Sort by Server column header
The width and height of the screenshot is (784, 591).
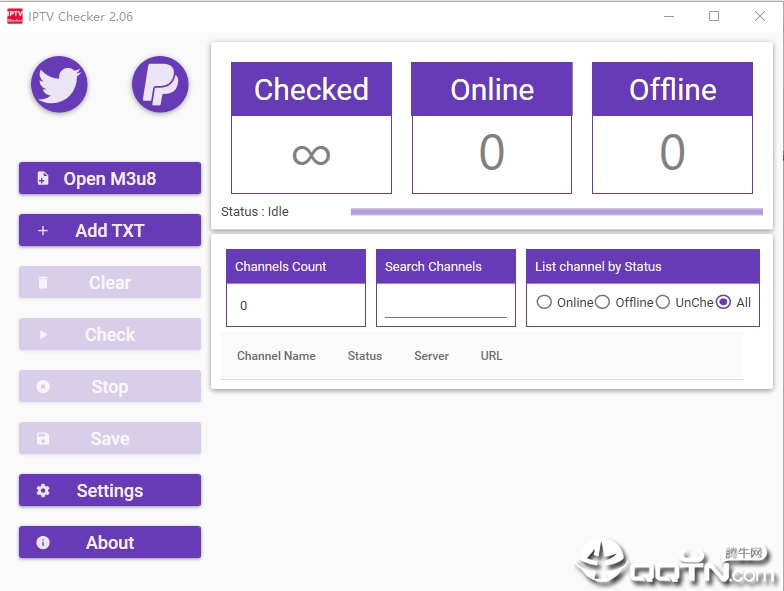click(432, 356)
